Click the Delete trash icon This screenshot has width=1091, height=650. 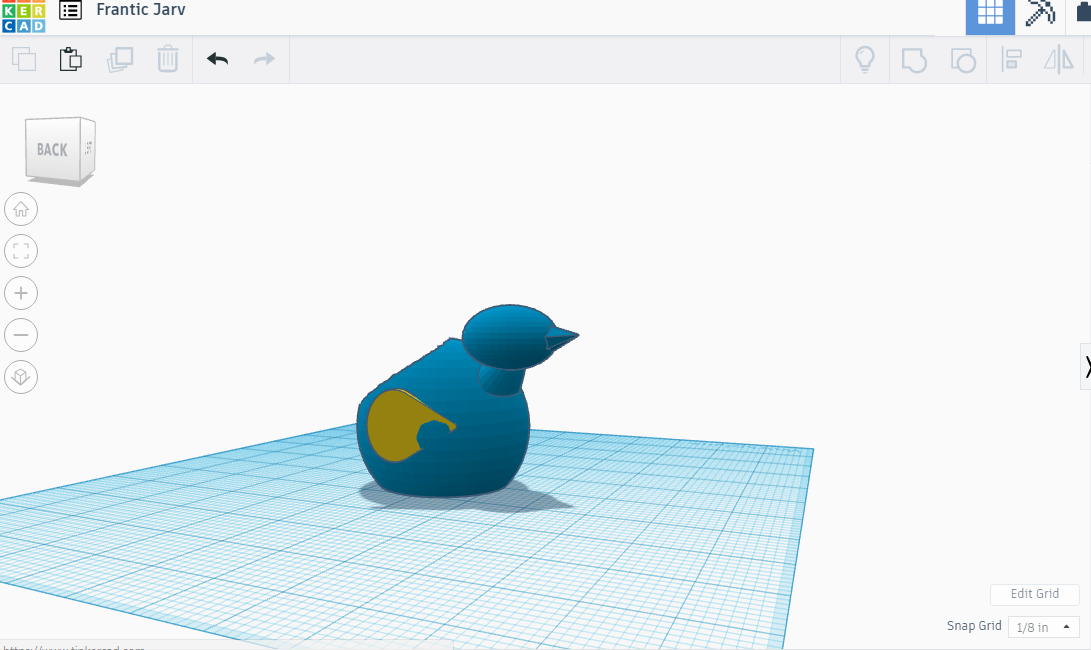point(168,59)
